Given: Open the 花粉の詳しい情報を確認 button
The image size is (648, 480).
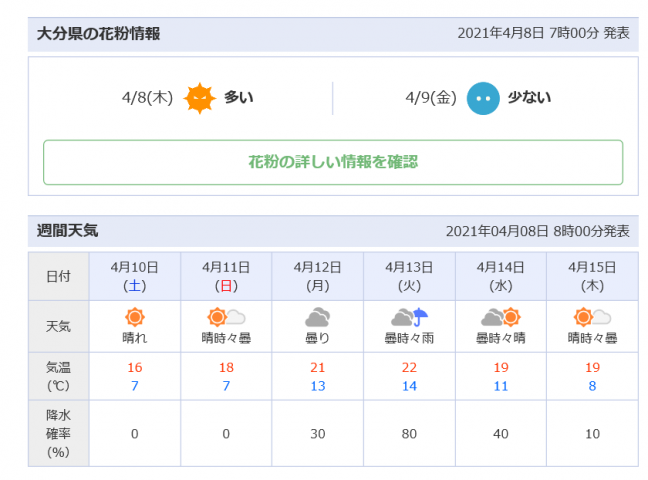Looking at the screenshot, I should (x=333, y=162).
